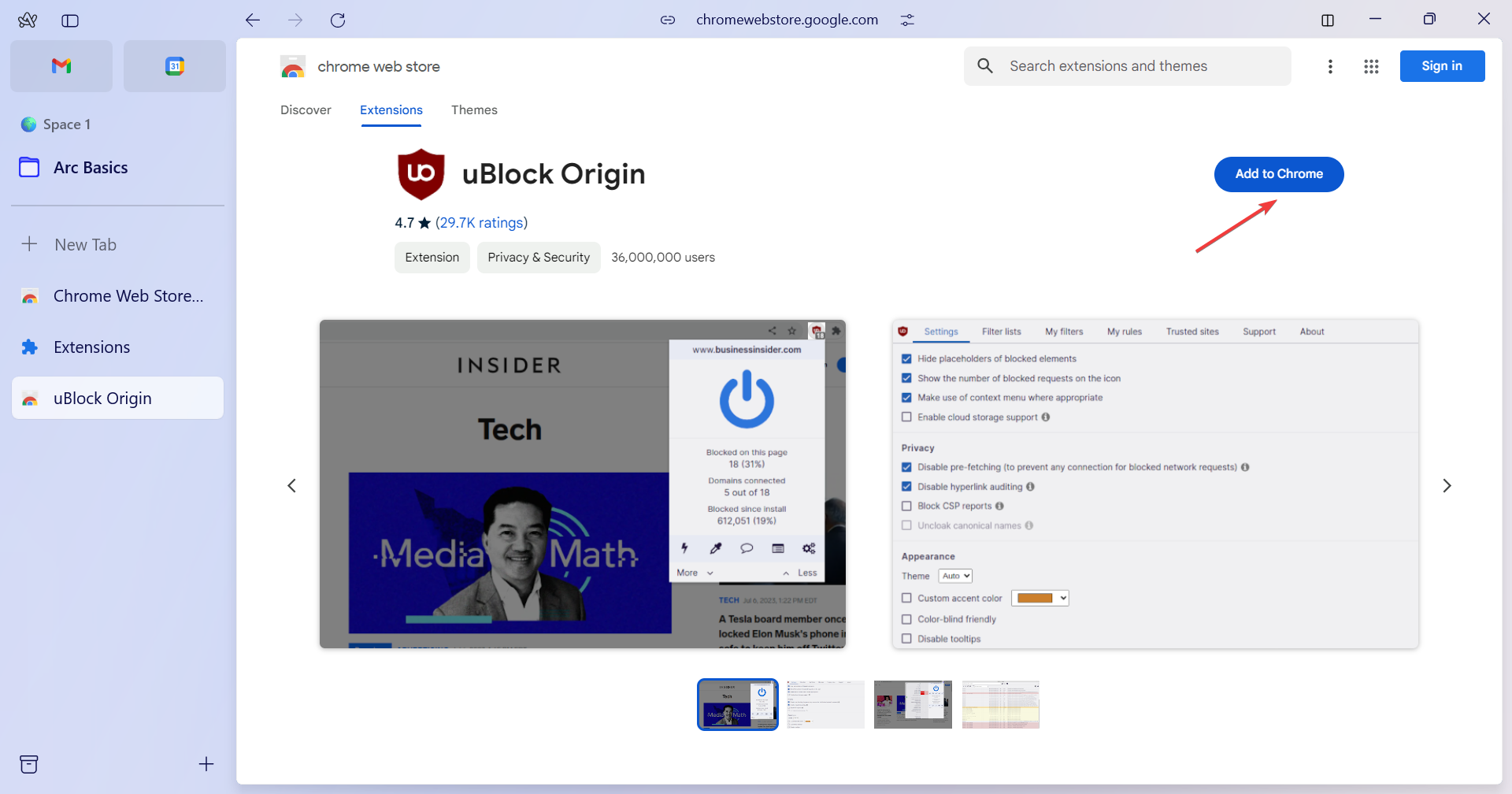Viewport: 1512px width, 794px height.
Task: Toggle Hide placeholders of blocked elements
Action: (906, 359)
